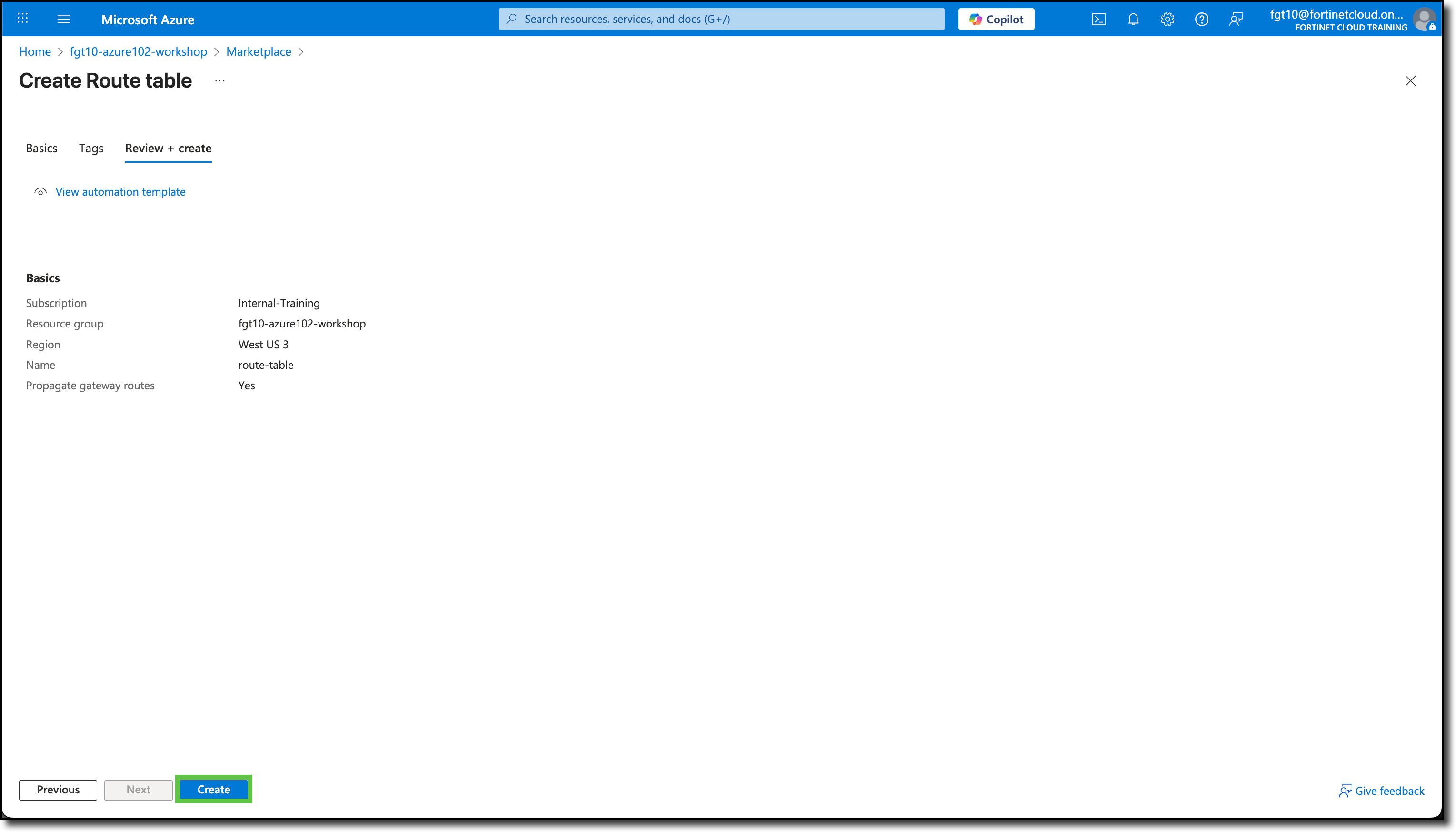
Task: Open the feedback icon in the top bar
Action: tap(1236, 19)
